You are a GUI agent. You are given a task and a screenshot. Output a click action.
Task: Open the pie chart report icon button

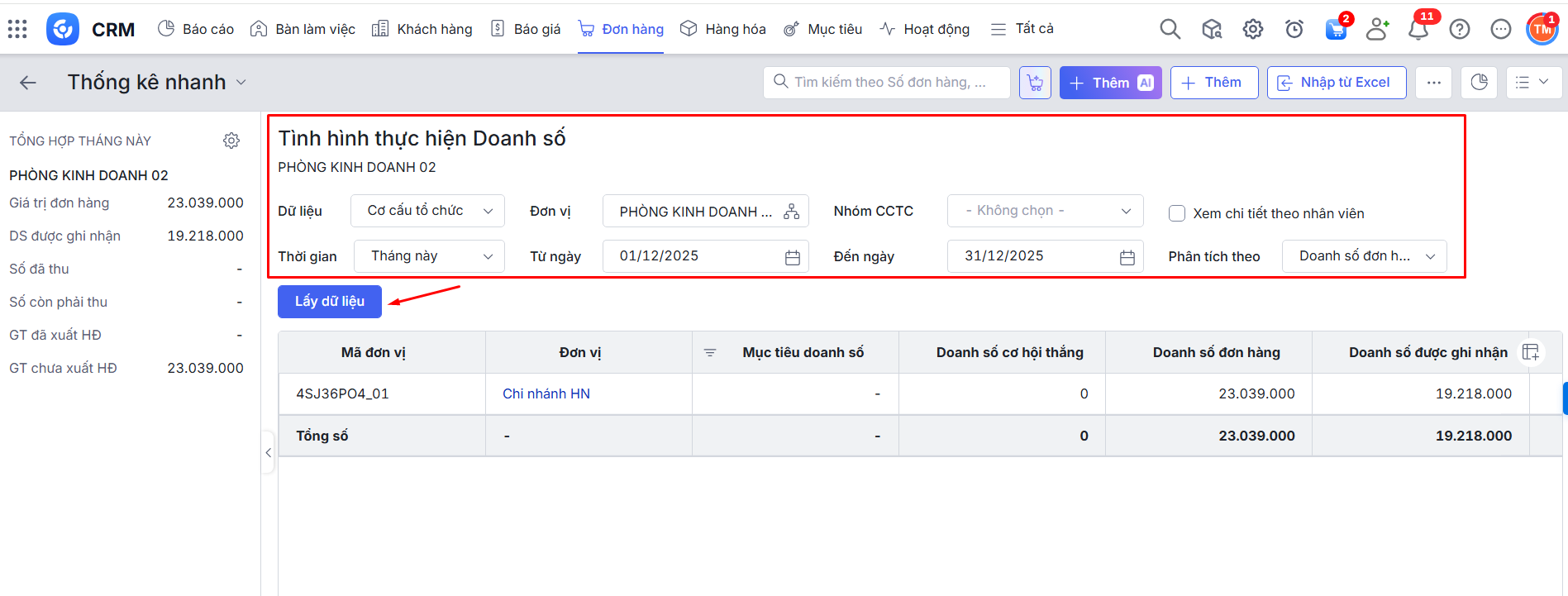coord(1479,83)
